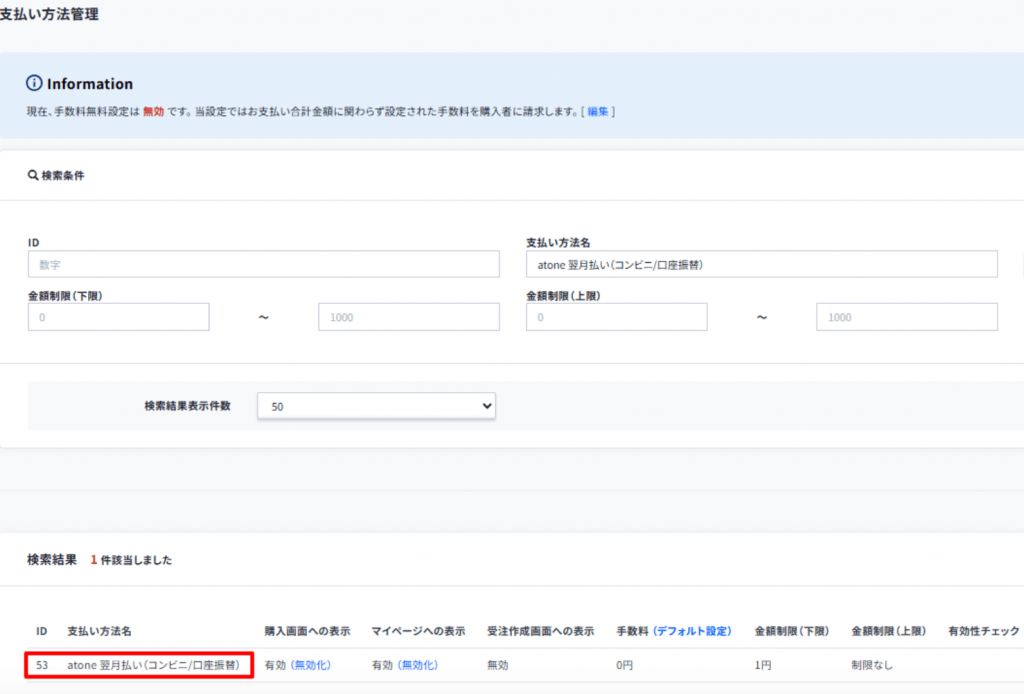Click the 受注作成画面への表示 column header
The image size is (1024, 694).
click(x=540, y=632)
